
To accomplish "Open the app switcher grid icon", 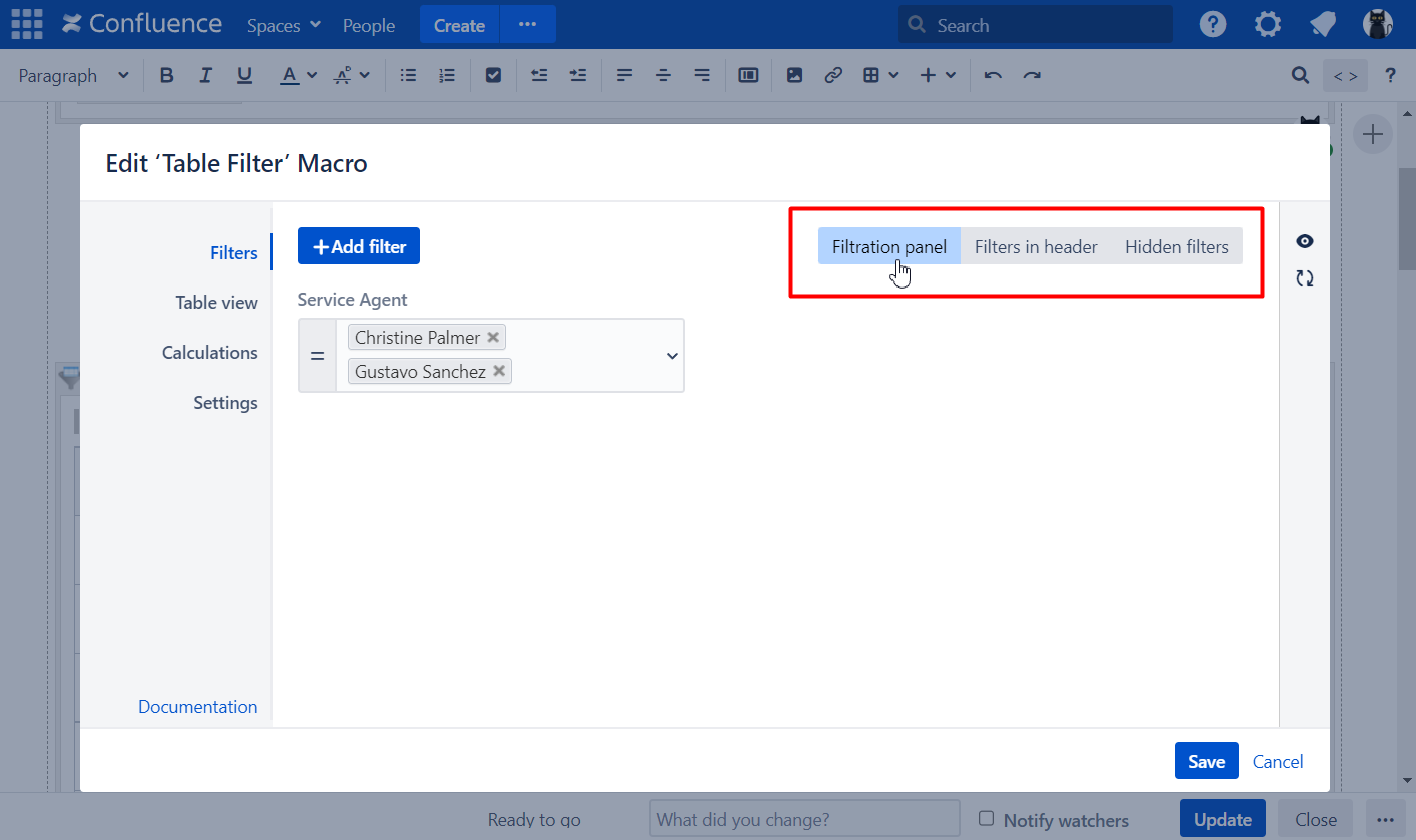I will click(x=27, y=25).
